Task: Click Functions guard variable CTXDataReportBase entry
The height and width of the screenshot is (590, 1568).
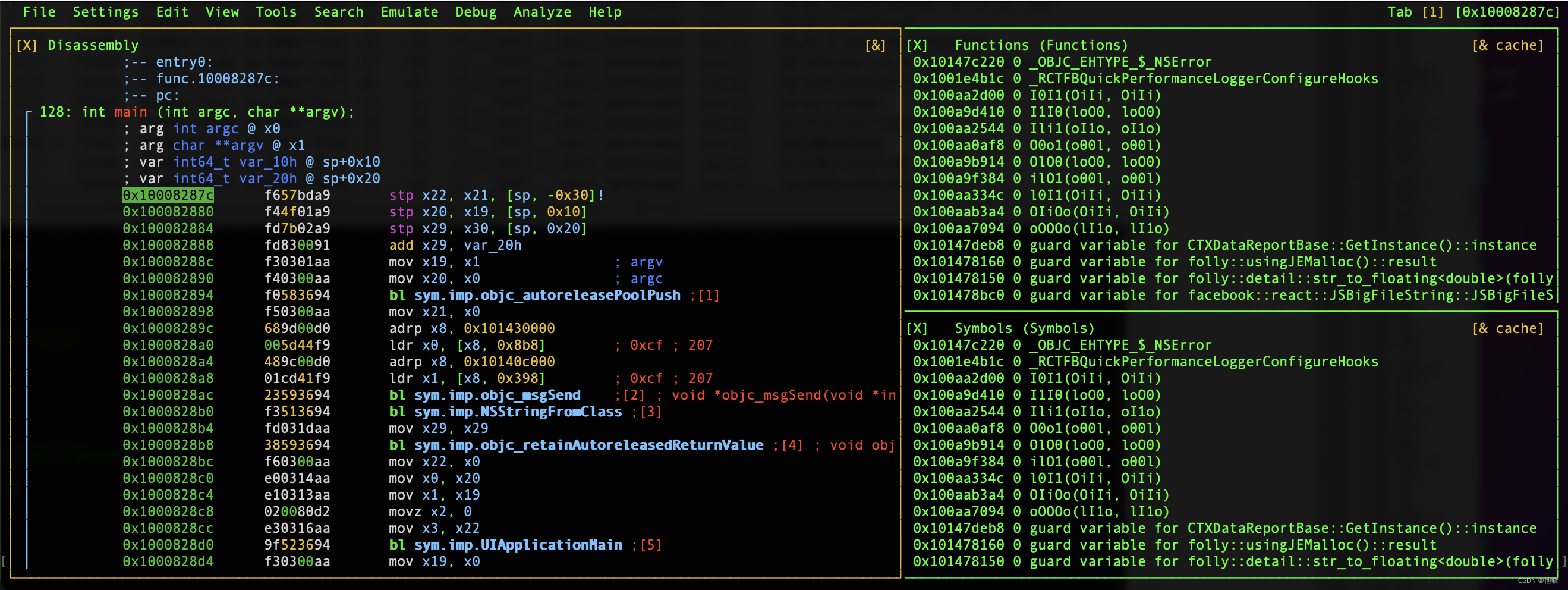Action: [1224, 245]
